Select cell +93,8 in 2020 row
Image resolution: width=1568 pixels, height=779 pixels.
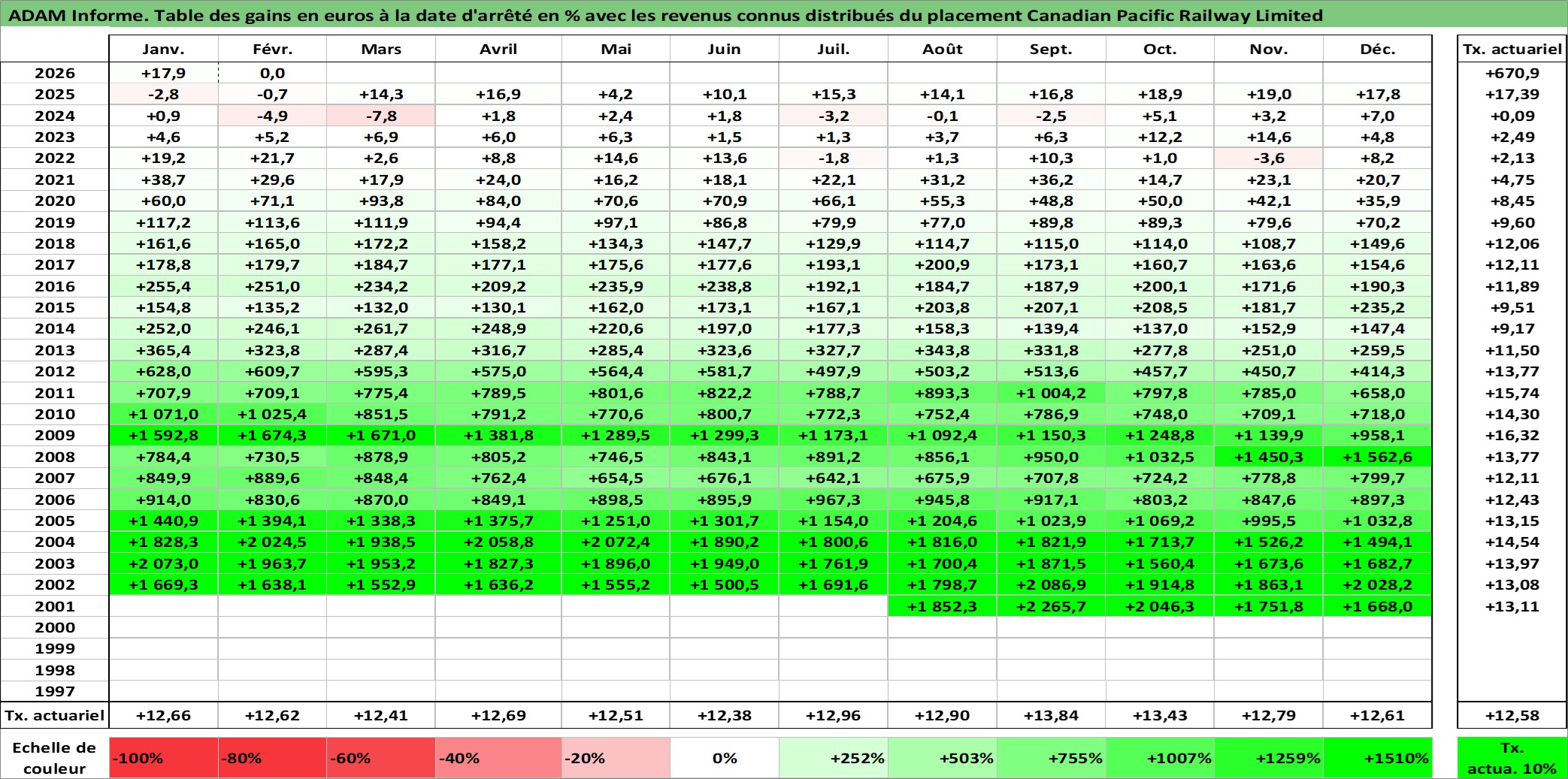pyautogui.click(x=381, y=201)
